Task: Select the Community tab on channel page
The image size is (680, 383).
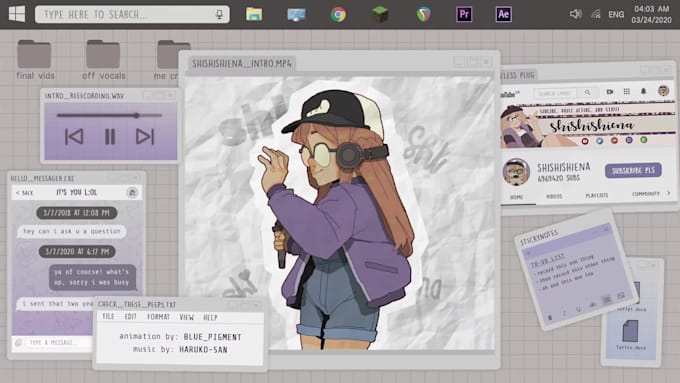Action: (x=646, y=194)
